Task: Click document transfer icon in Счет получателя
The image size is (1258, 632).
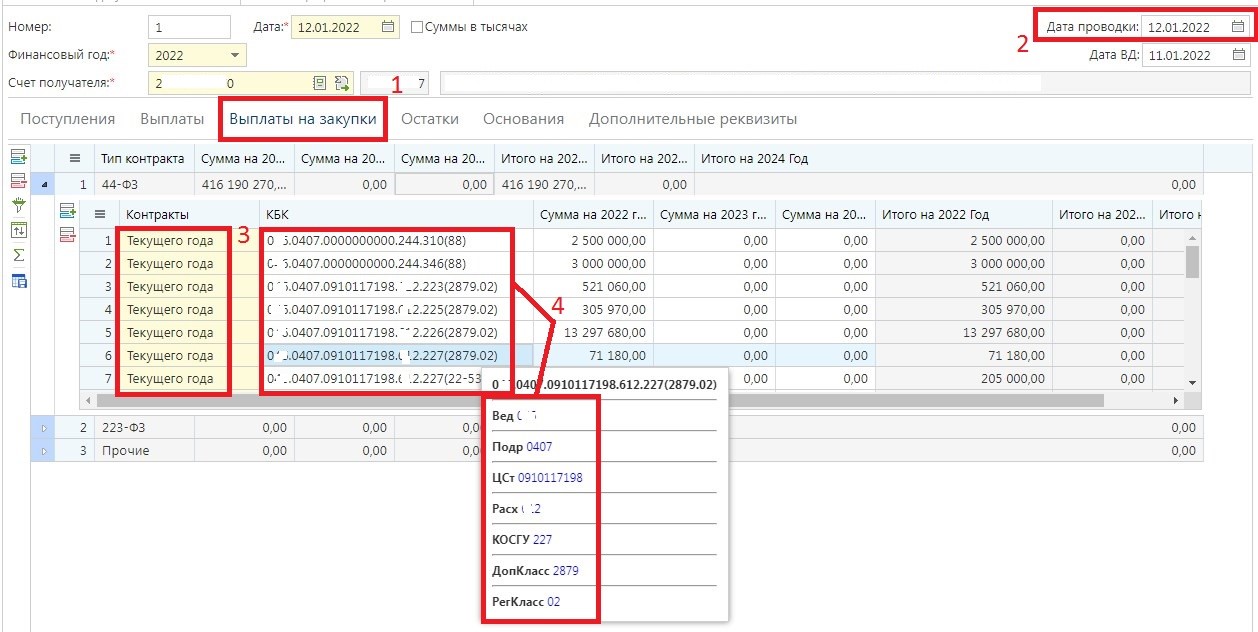Action: pyautogui.click(x=341, y=84)
